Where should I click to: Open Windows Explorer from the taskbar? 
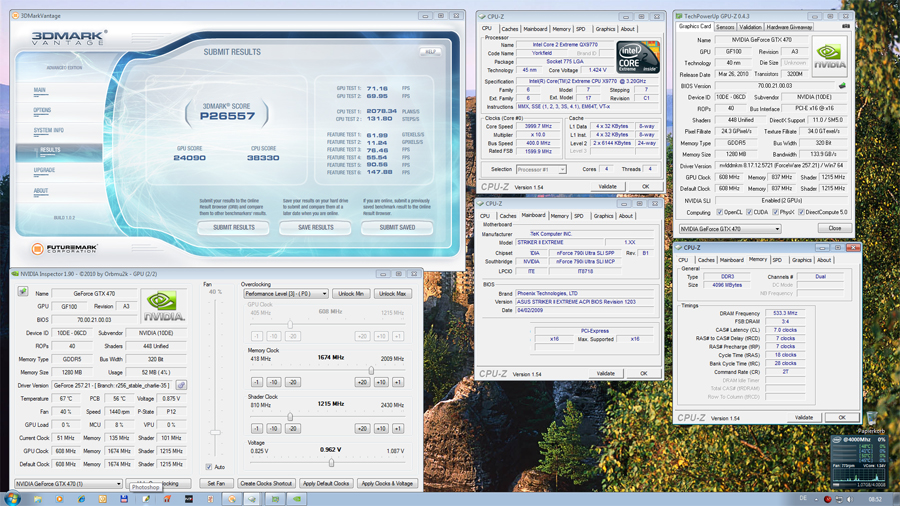coord(37,499)
